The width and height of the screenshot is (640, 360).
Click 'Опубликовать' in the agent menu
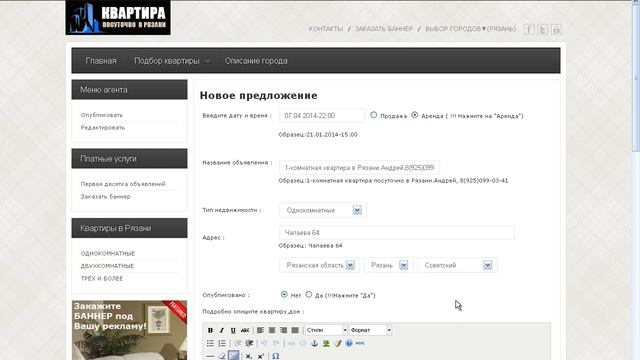pyautogui.click(x=102, y=115)
